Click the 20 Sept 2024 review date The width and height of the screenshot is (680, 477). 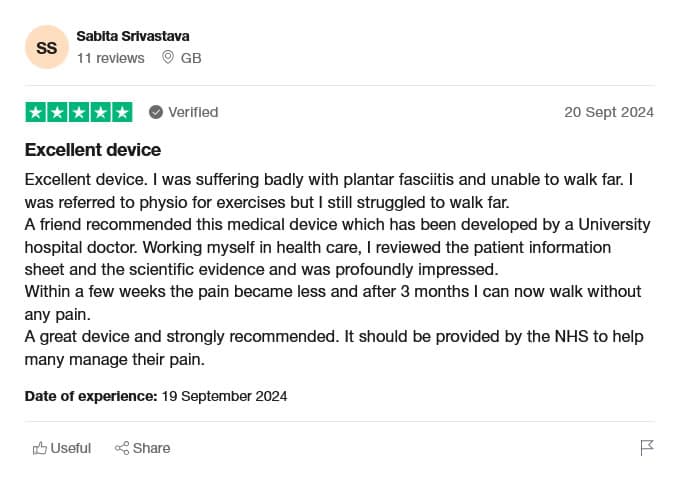coord(608,112)
